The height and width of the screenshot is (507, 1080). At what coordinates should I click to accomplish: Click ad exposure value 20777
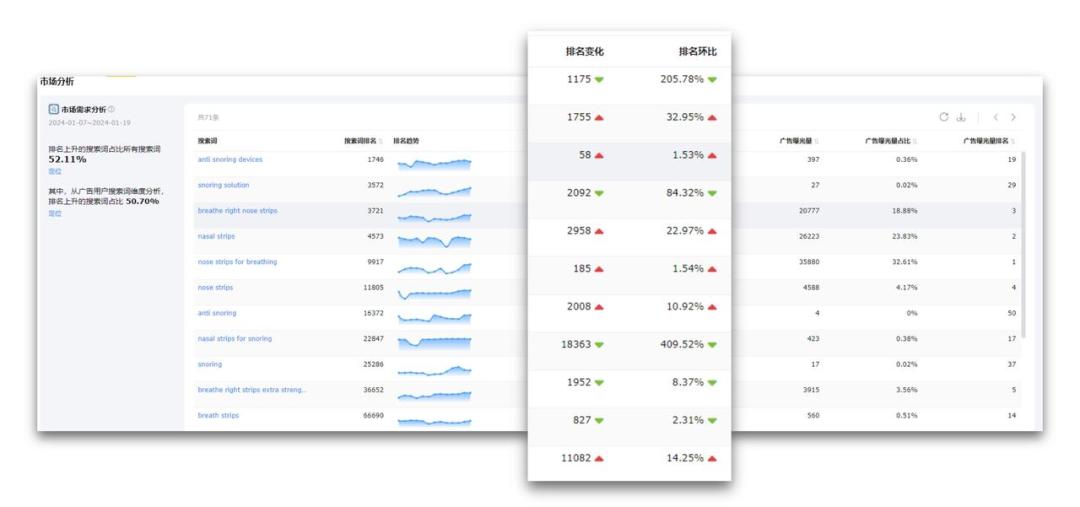(x=809, y=211)
